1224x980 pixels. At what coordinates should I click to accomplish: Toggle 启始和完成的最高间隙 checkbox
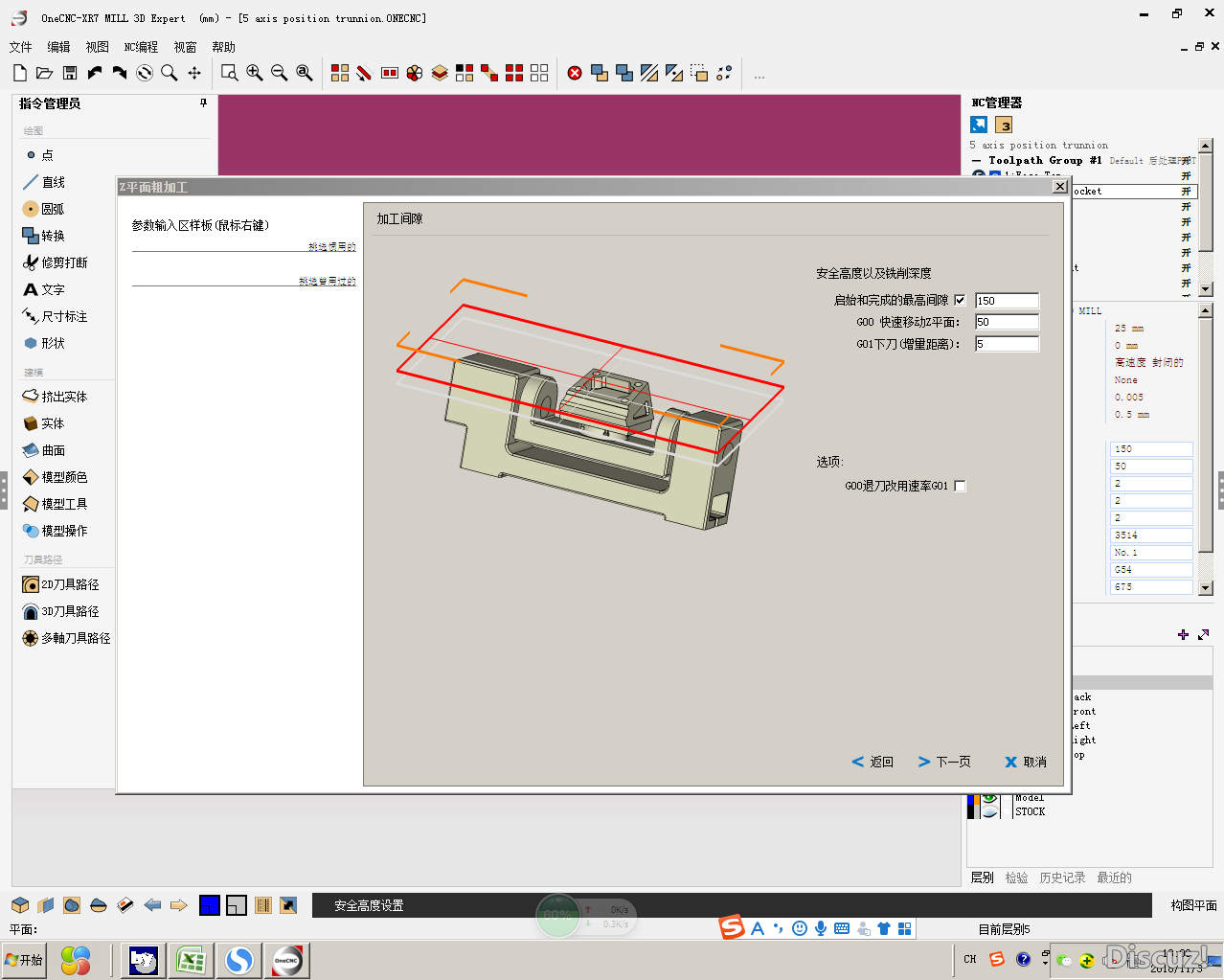click(x=960, y=300)
